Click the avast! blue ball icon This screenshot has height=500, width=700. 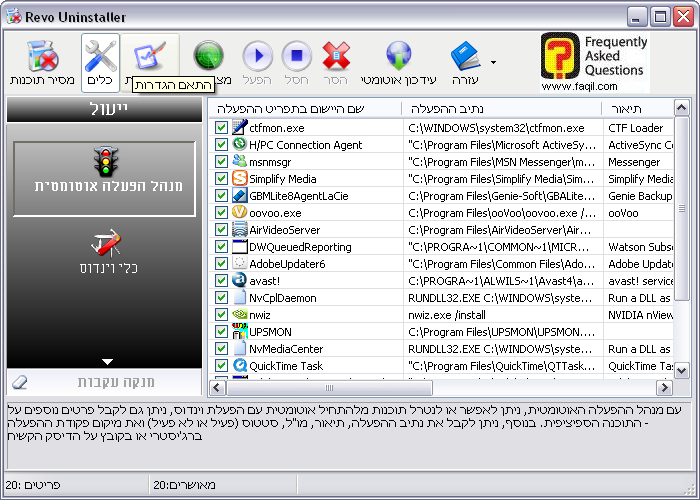click(x=240, y=280)
